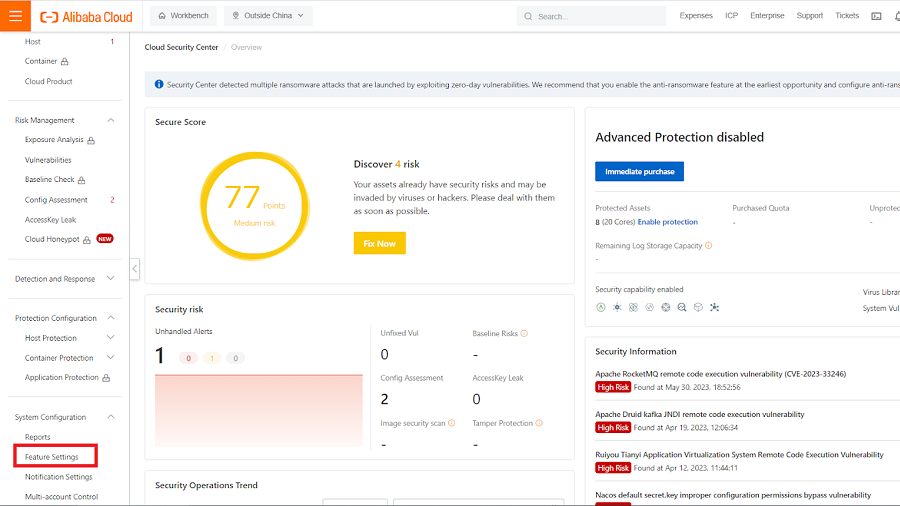Open the Outside China region dropdown
The image size is (900, 506).
point(268,16)
